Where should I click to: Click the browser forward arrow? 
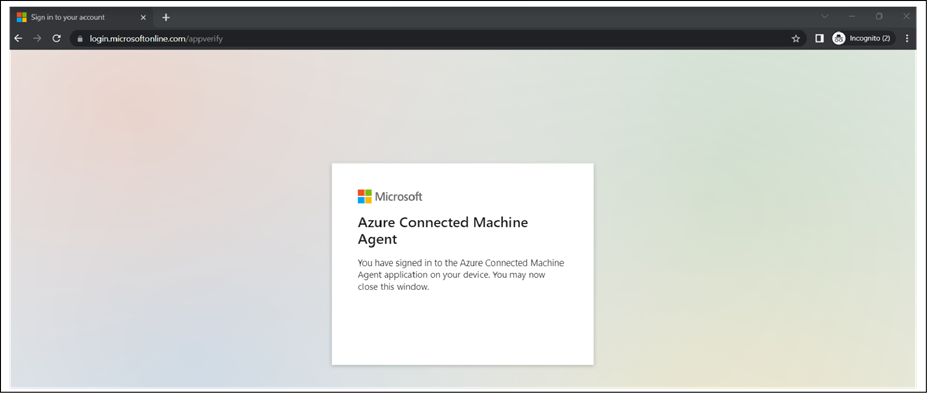37,38
